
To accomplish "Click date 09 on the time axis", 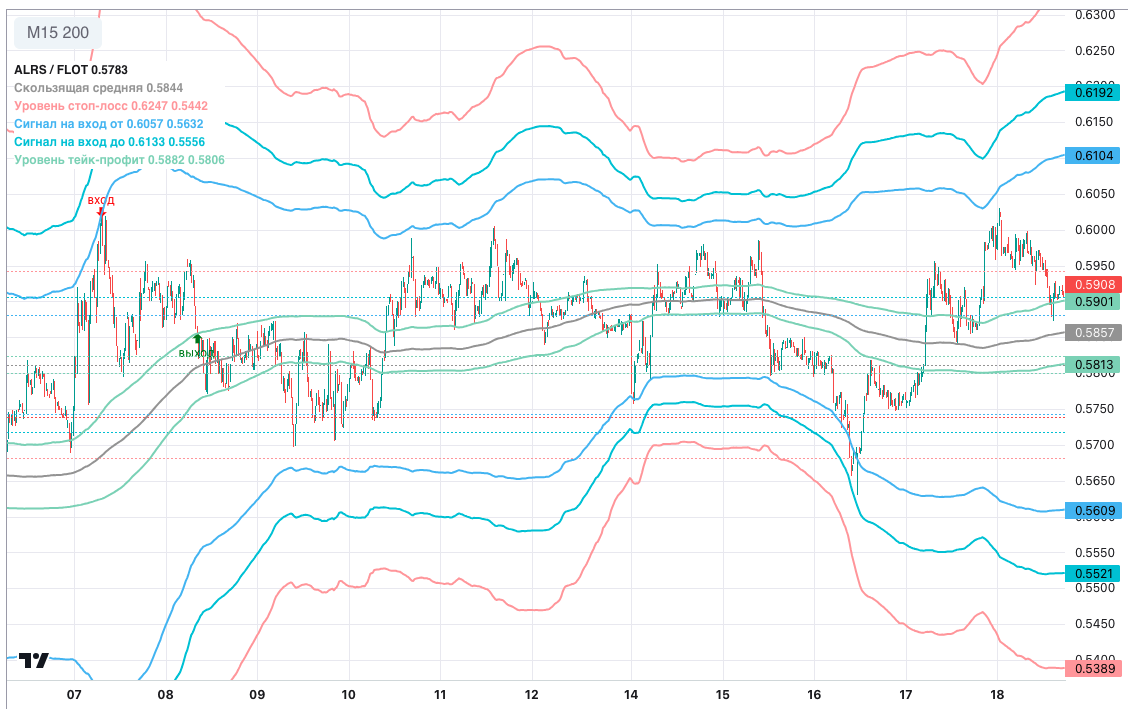I will pos(257,695).
